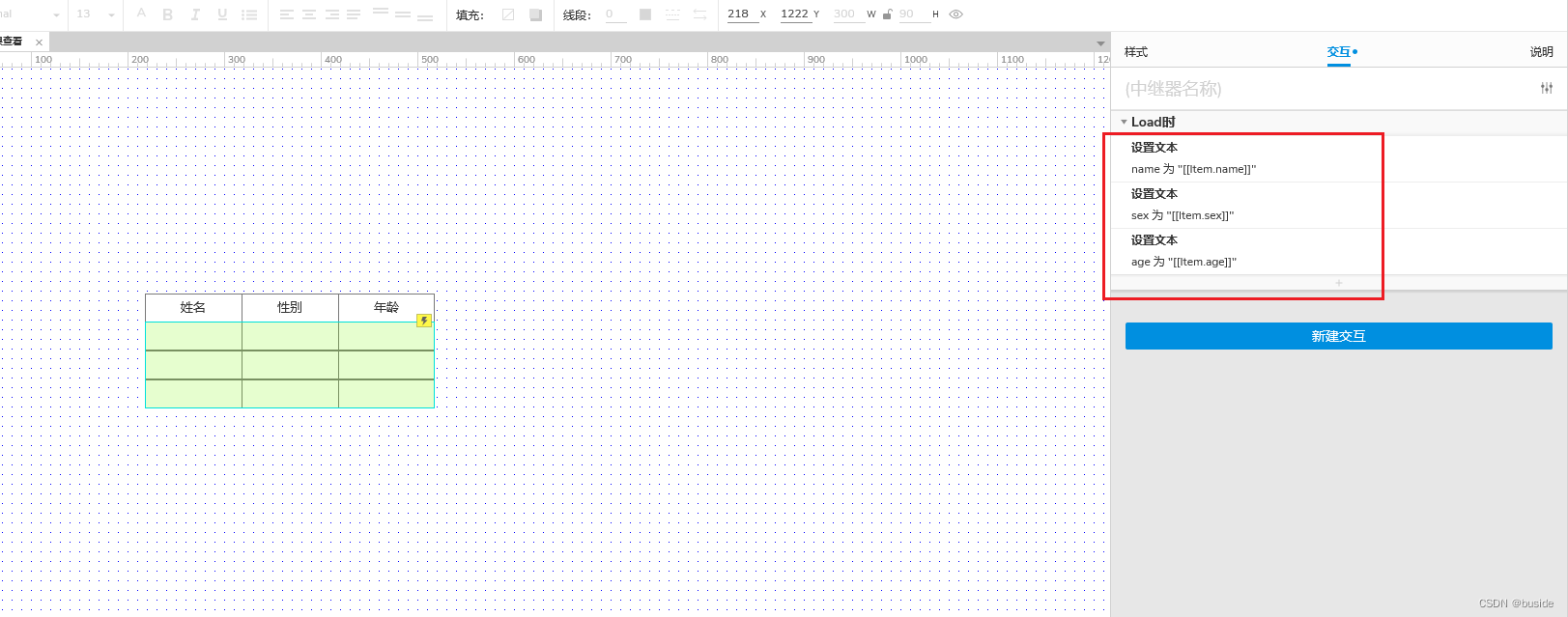This screenshot has width=1568, height=617.
Task: Apply bullet list formatting
Action: click(249, 14)
